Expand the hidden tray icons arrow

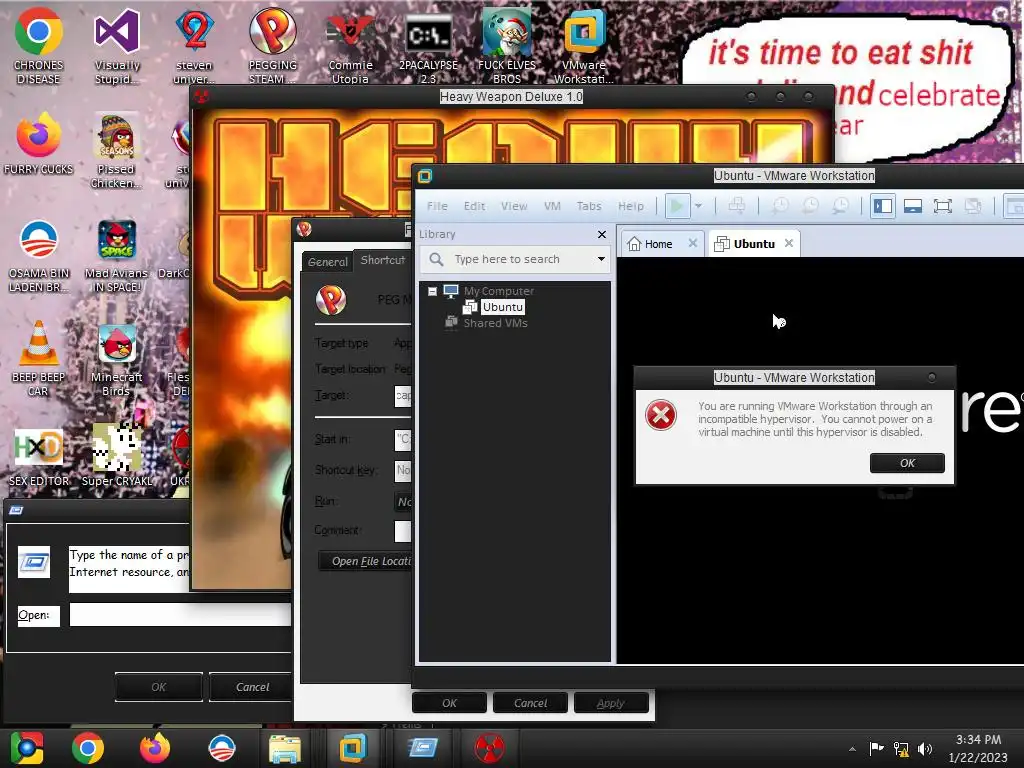tap(852, 749)
